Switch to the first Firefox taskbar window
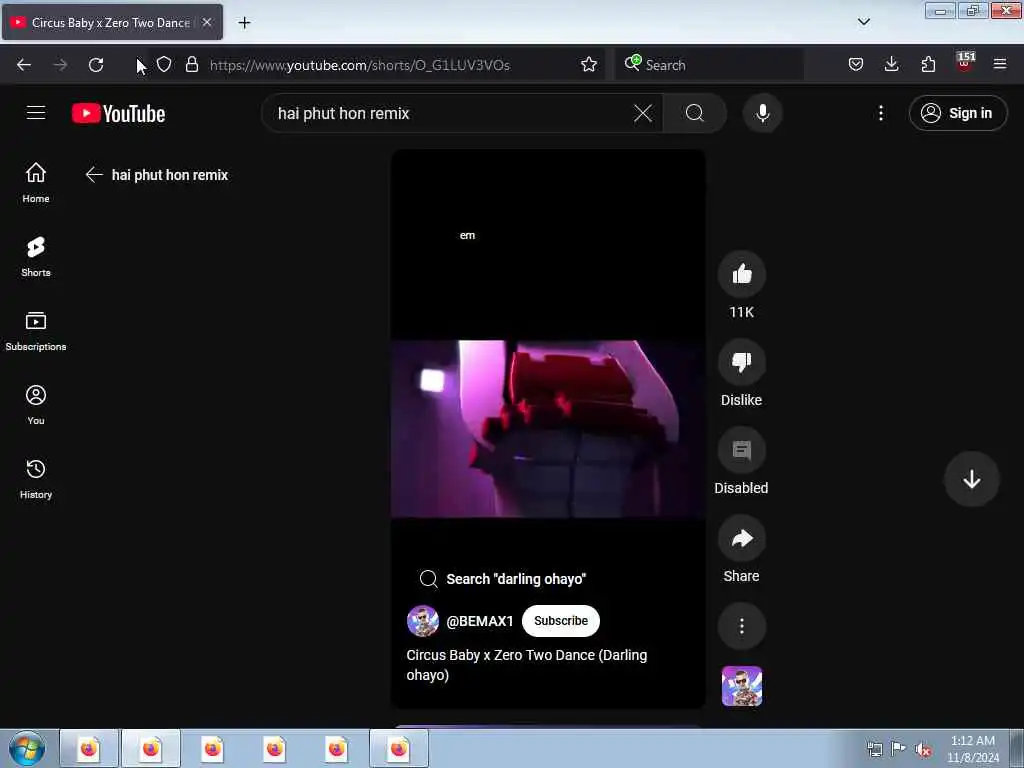Viewport: 1024px width, 768px height. (x=89, y=748)
